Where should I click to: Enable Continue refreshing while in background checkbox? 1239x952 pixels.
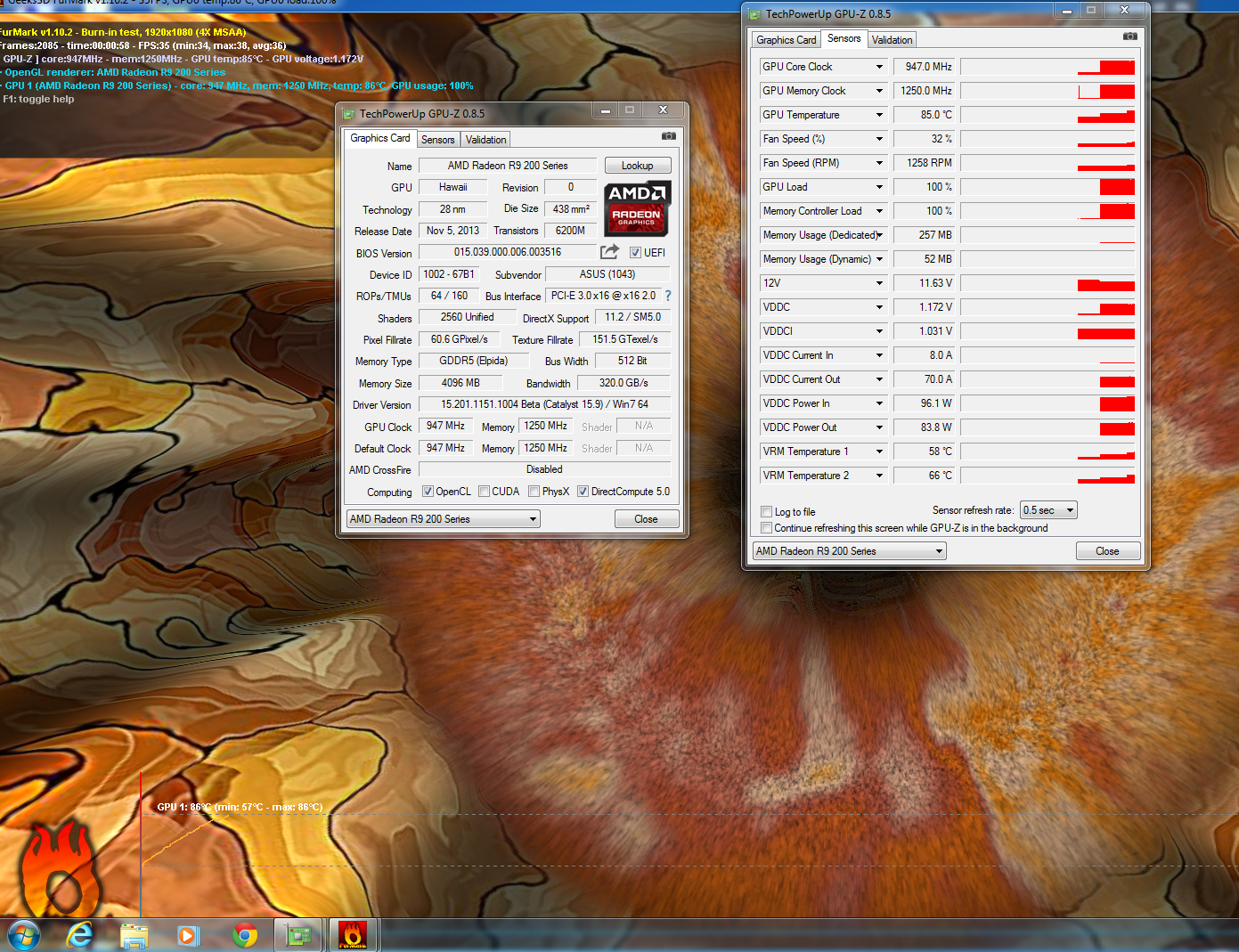click(x=766, y=528)
